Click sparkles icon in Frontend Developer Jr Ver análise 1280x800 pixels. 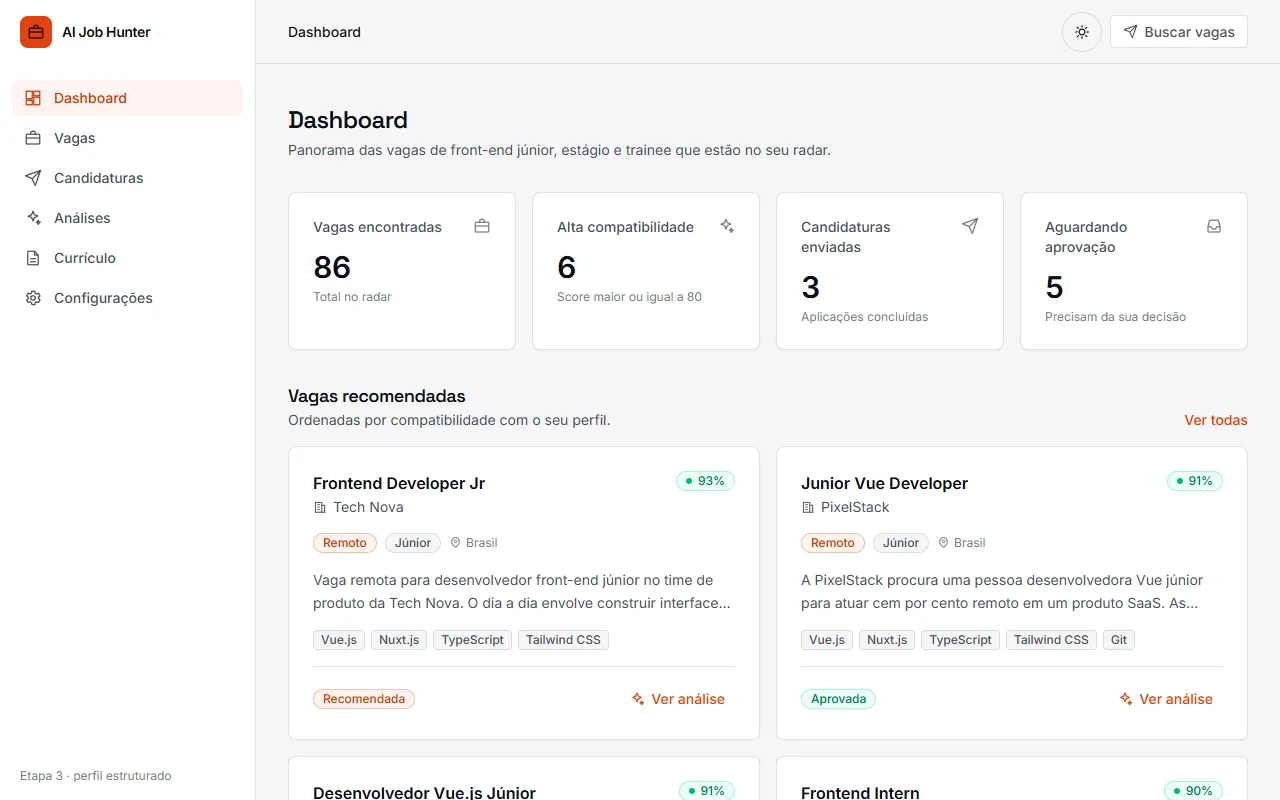click(638, 699)
